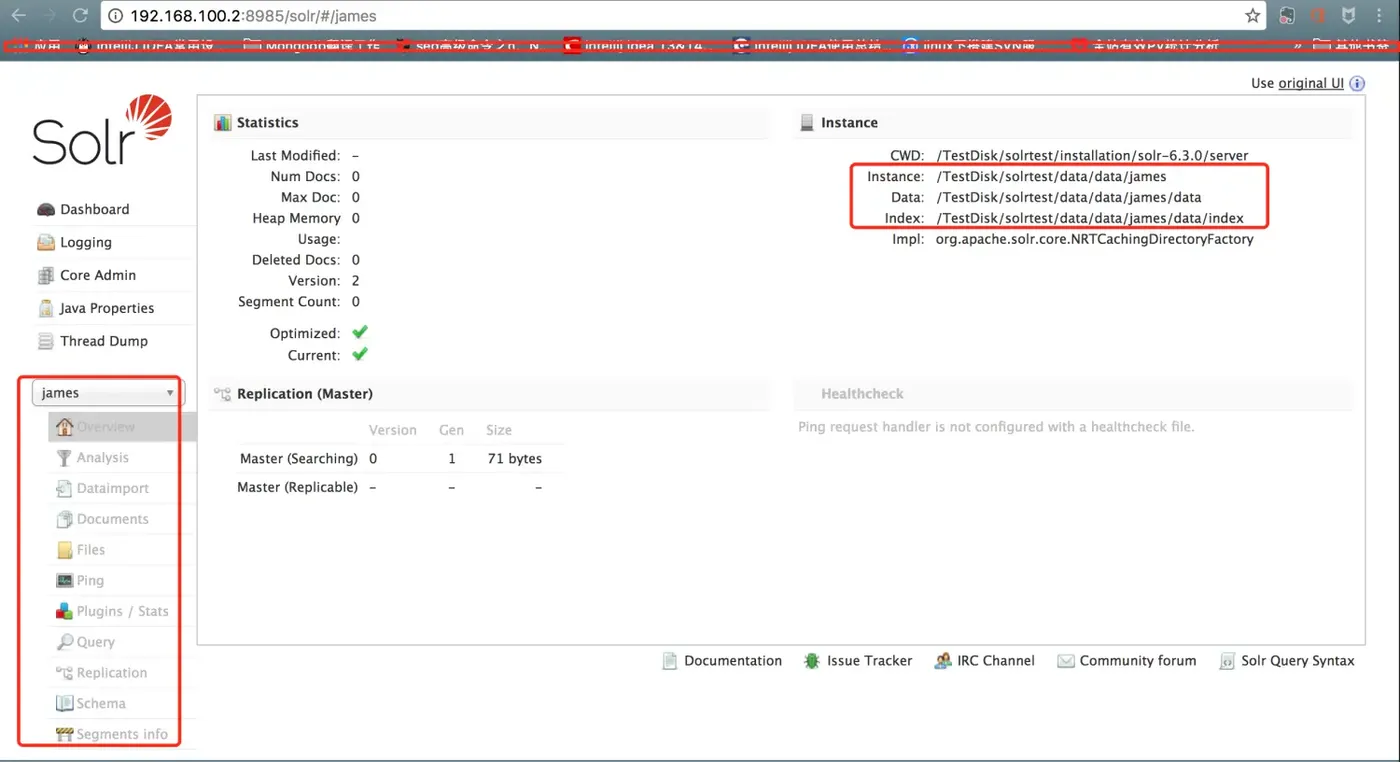Click the Replication (Master) heading icon

click(222, 394)
